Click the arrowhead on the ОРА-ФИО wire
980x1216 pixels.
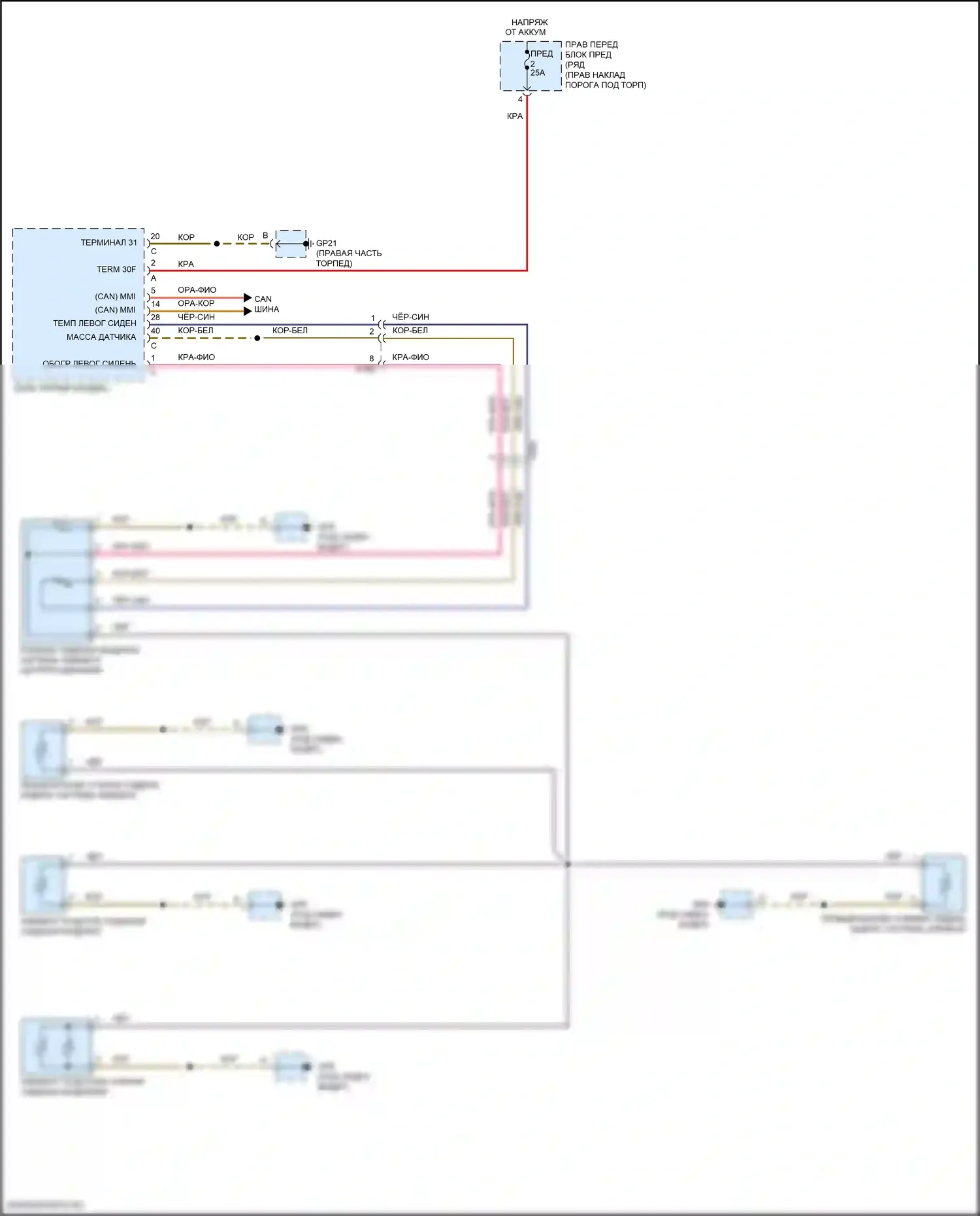pos(248,297)
